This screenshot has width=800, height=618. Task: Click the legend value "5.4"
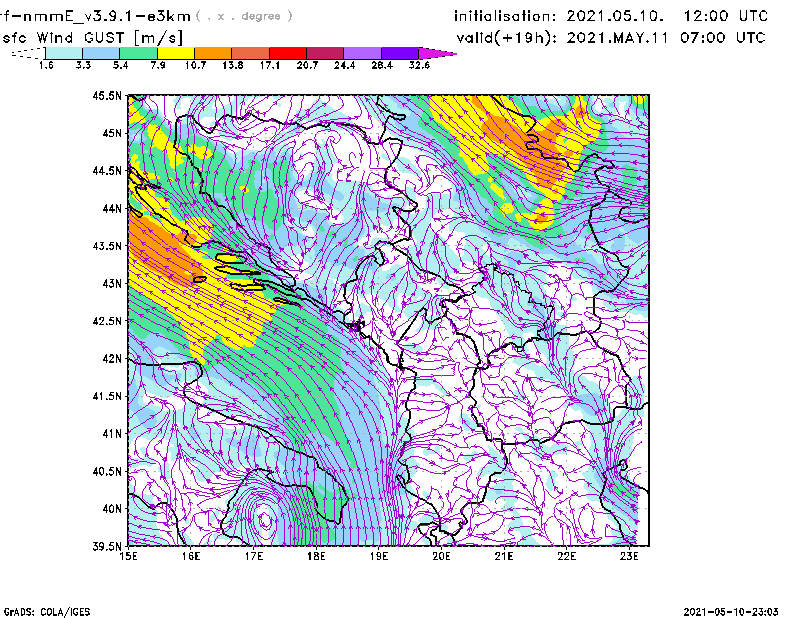tap(120, 65)
